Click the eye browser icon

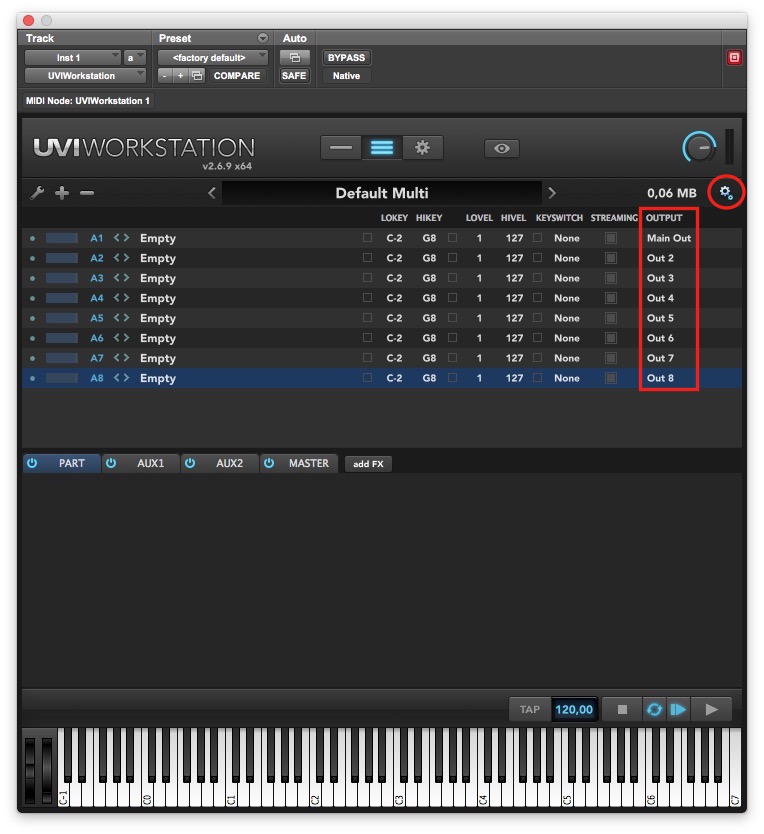(501, 148)
